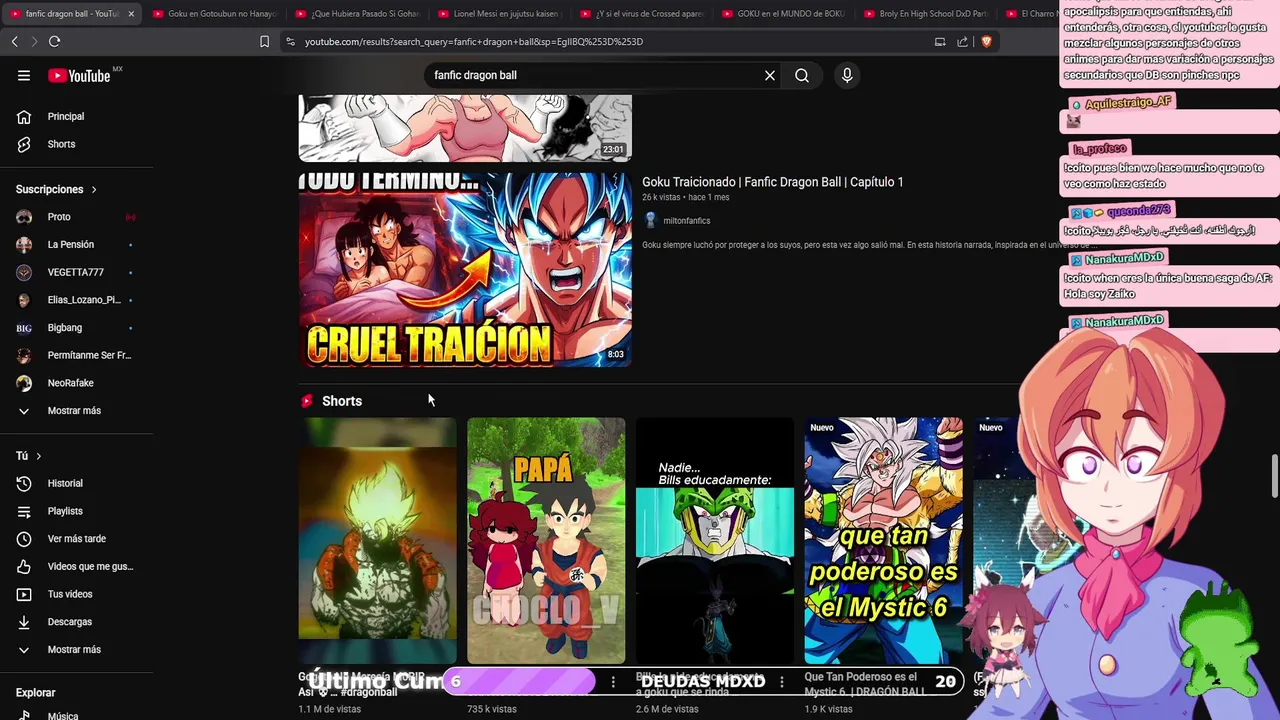Switch to ¿Que Hubiera Pasado Si Gohan tab

tap(357, 14)
